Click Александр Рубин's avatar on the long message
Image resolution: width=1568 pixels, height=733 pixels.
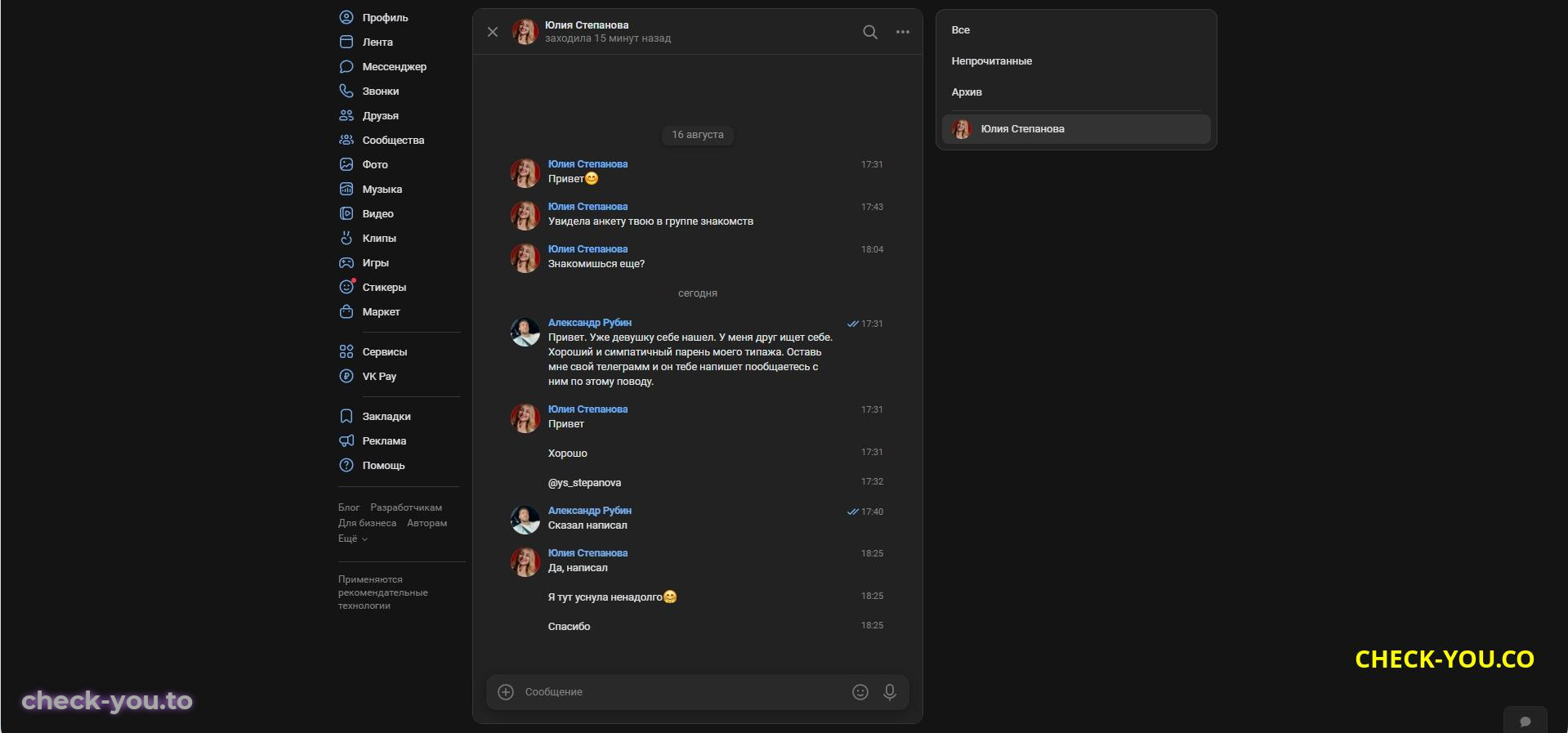click(x=525, y=333)
